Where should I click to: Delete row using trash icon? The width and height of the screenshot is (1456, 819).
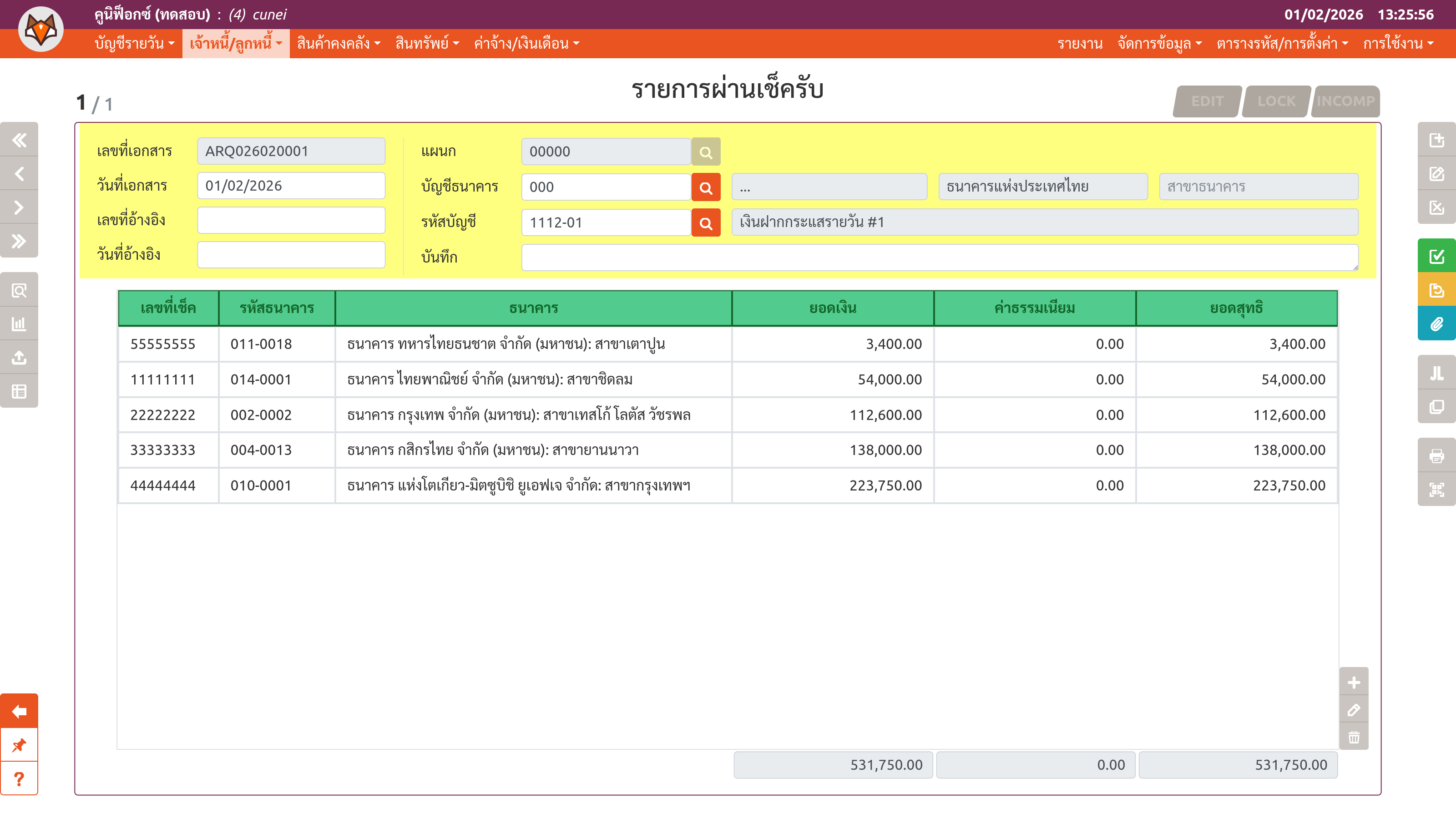(1354, 737)
